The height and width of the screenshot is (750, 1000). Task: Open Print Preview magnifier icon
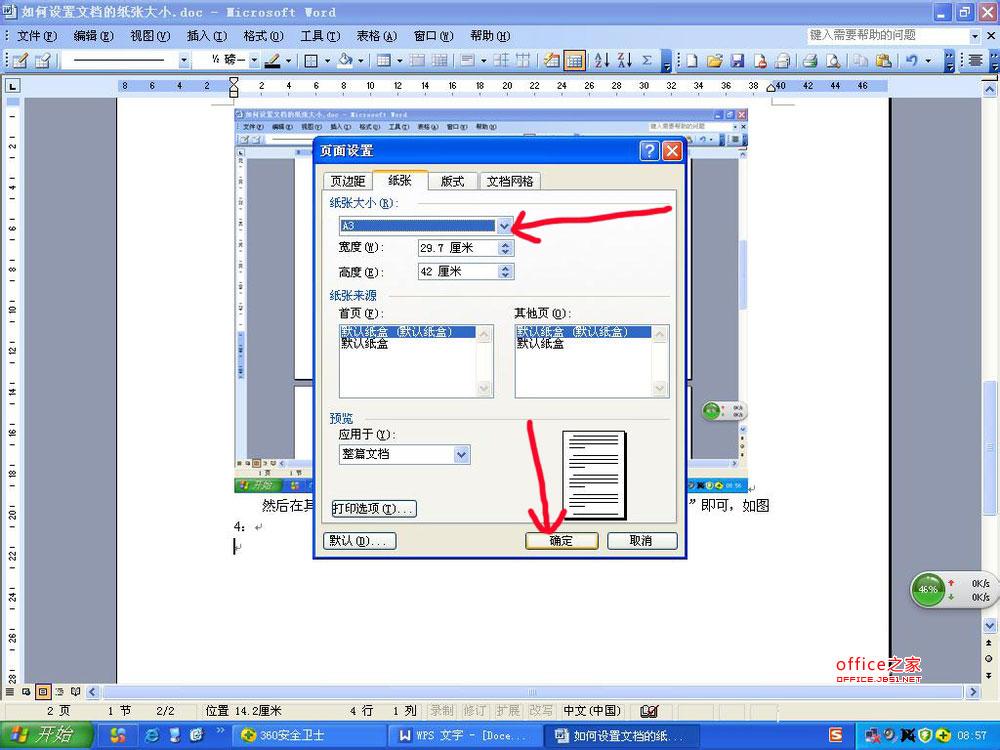[833, 61]
